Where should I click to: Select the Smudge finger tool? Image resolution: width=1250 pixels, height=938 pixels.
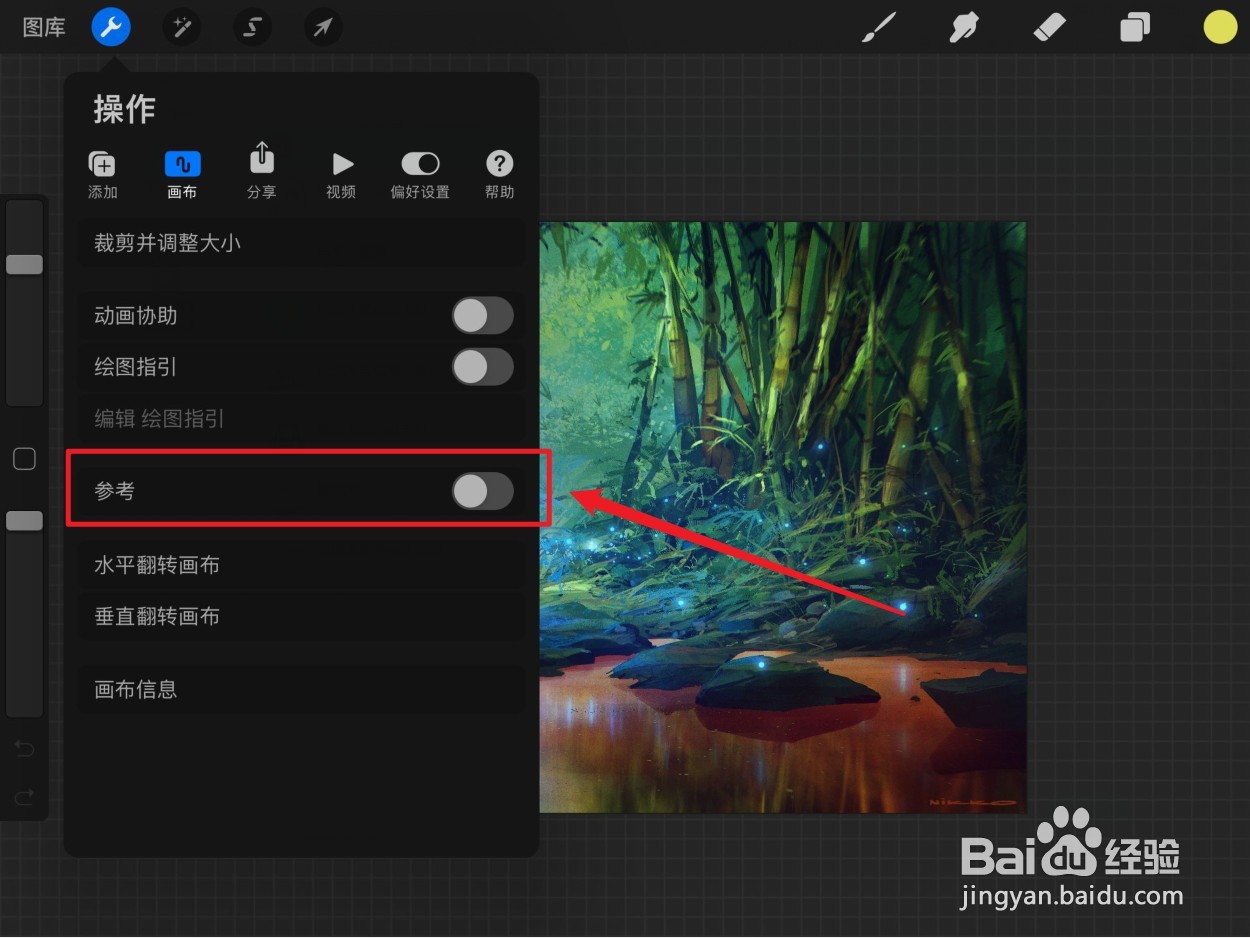tap(963, 27)
